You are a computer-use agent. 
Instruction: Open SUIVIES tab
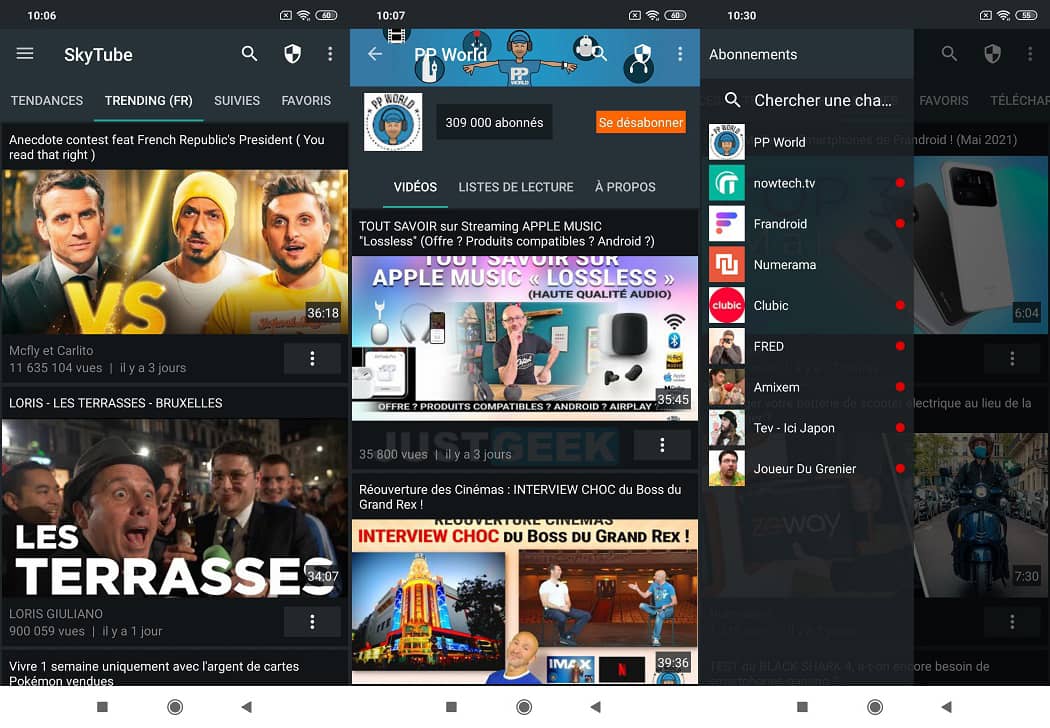237,100
